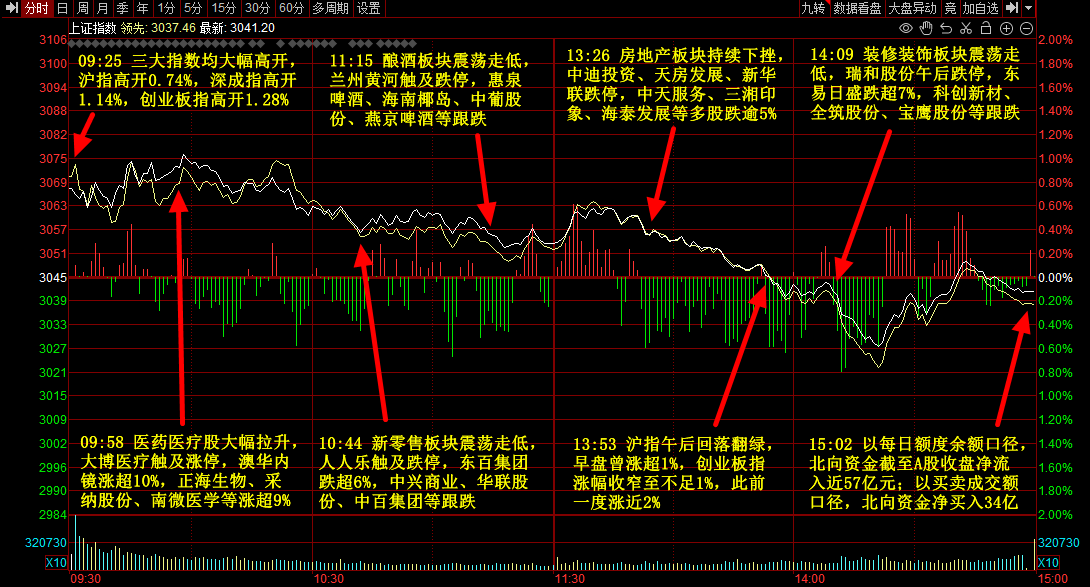Switch to the 日 daily chart tab
The height and width of the screenshot is (587, 1090).
click(x=62, y=8)
